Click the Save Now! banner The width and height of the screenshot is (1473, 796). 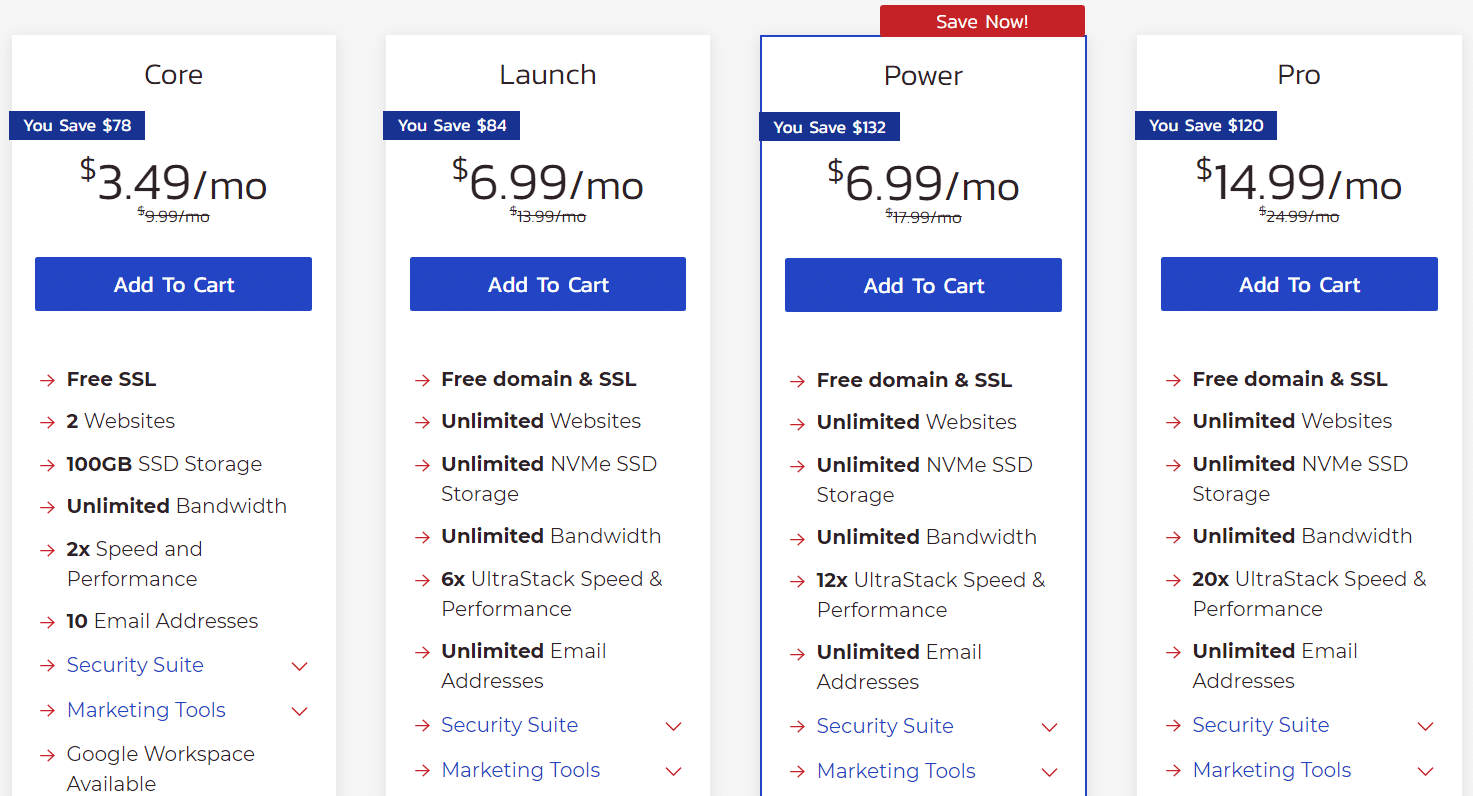pos(981,20)
